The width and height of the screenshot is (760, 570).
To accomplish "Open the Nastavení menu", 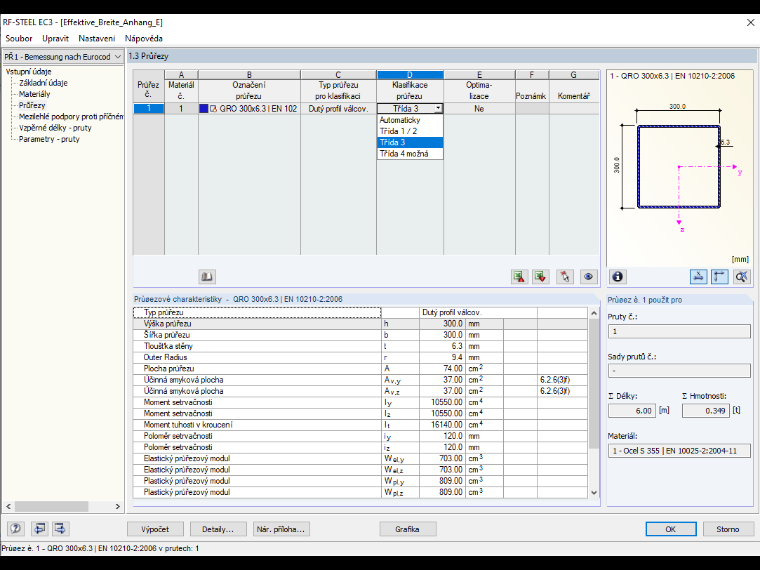I will pyautogui.click(x=97, y=38).
